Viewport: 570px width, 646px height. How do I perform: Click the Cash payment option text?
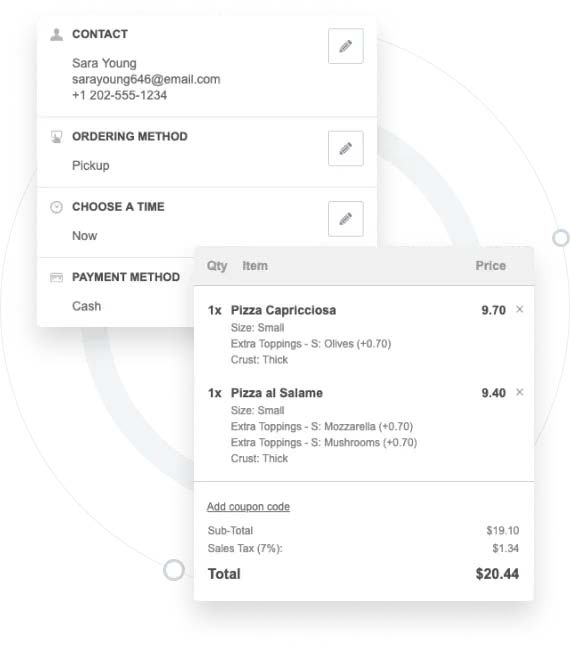click(x=86, y=306)
